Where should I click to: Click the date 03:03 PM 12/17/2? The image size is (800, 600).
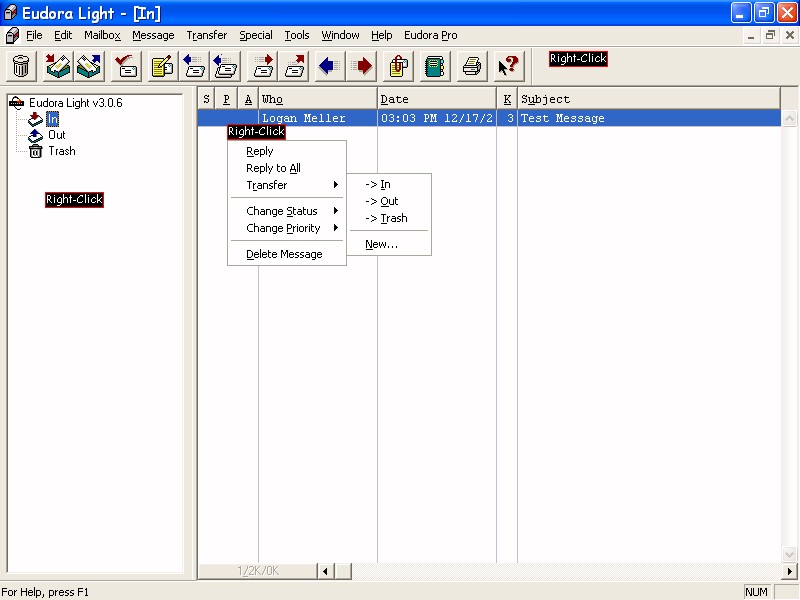[x=437, y=118]
